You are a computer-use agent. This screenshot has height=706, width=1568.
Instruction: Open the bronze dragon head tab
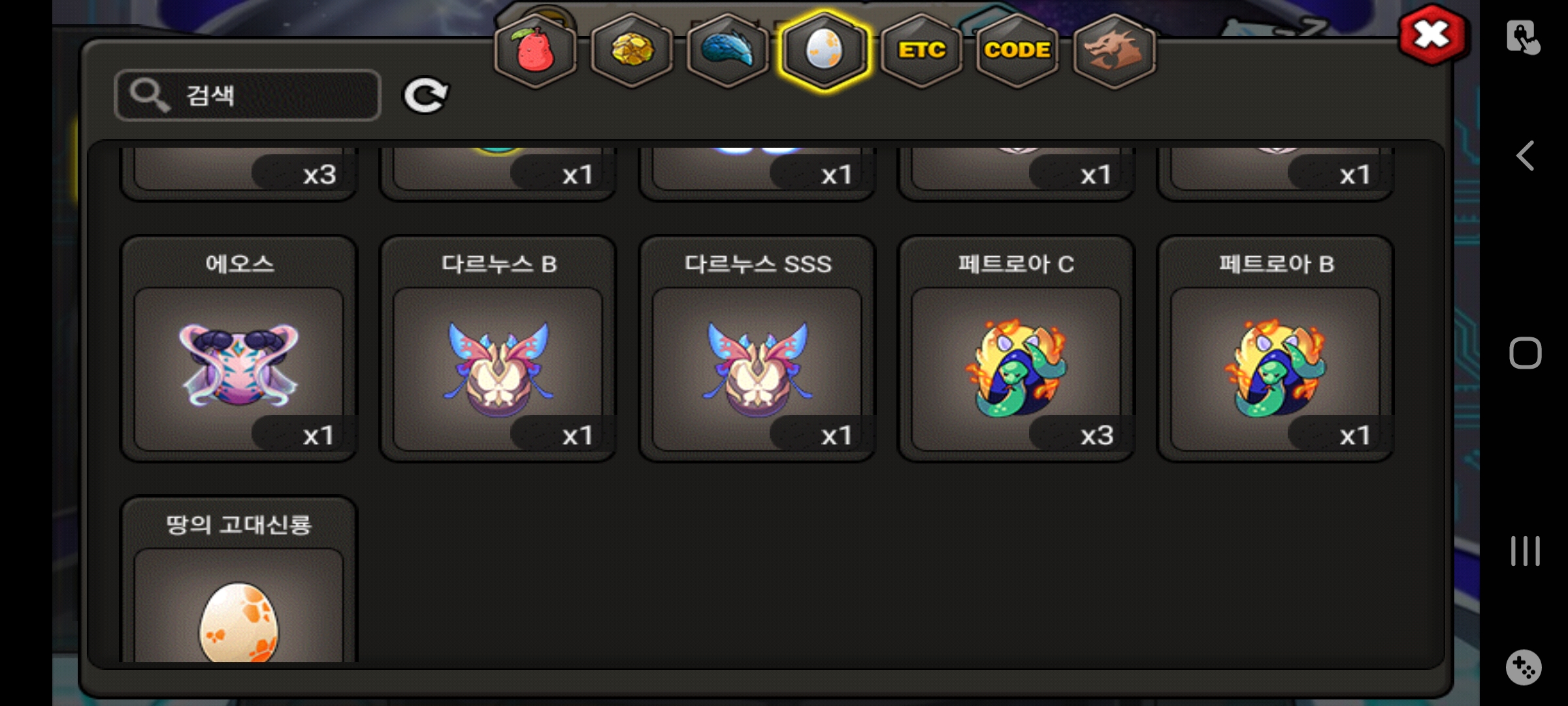(1114, 51)
